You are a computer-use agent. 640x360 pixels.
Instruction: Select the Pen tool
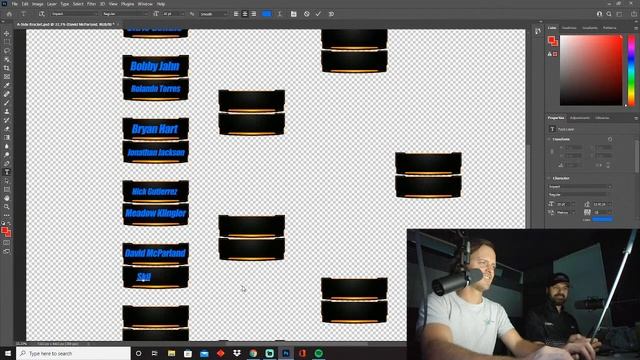7,163
